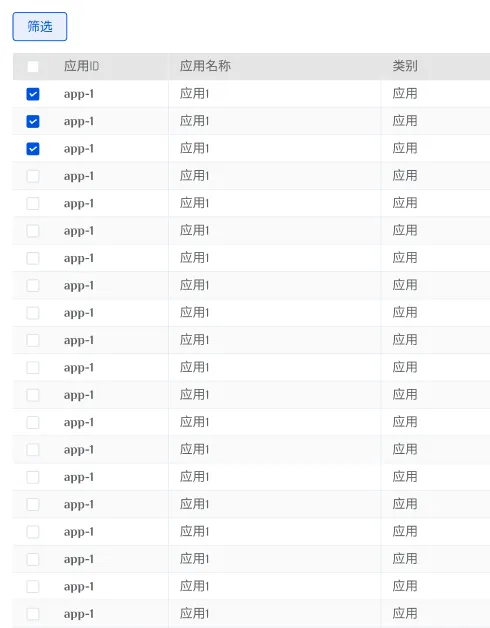
Task: Click the 应用名称 column header
Action: 205,66
